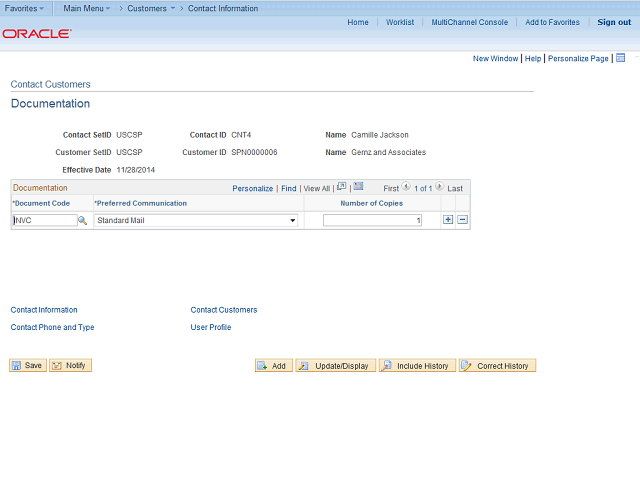This screenshot has width=640, height=480.
Task: Show next row arrow near Last
Action: tap(440, 187)
